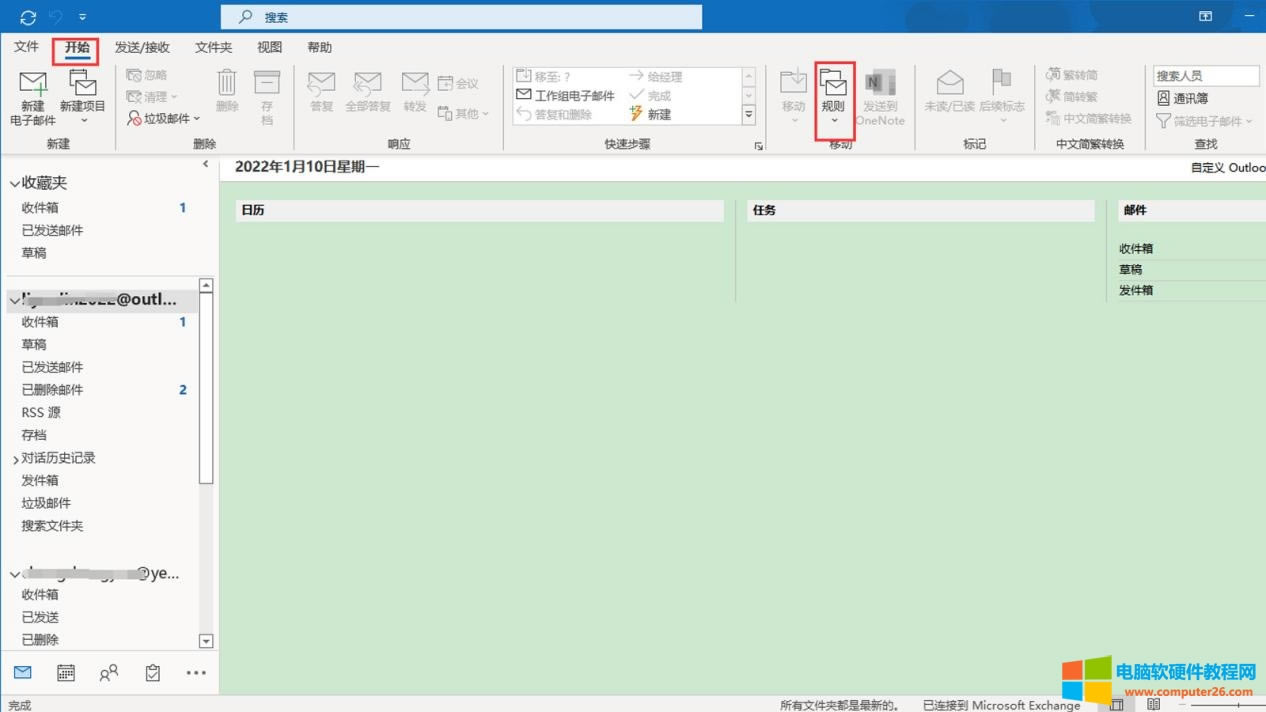Click 中文简繁转换 button
This screenshot has height=712, width=1266.
click(x=1089, y=118)
